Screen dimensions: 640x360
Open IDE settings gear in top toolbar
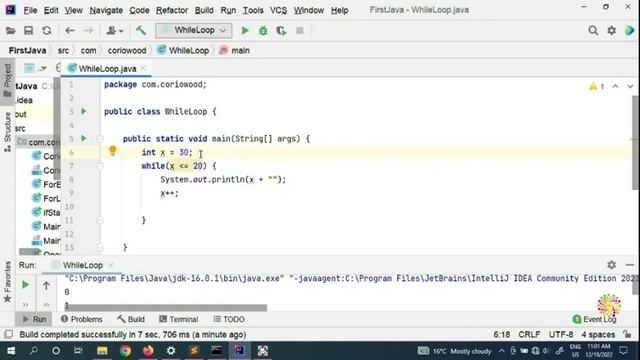[x=611, y=31]
